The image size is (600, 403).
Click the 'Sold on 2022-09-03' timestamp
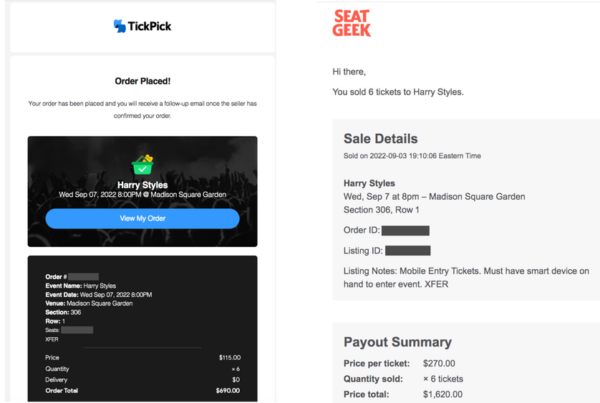pos(409,157)
